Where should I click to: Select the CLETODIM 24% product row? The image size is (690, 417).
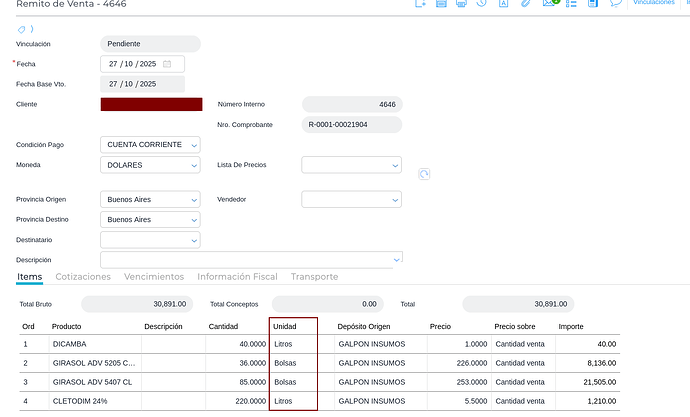point(80,400)
